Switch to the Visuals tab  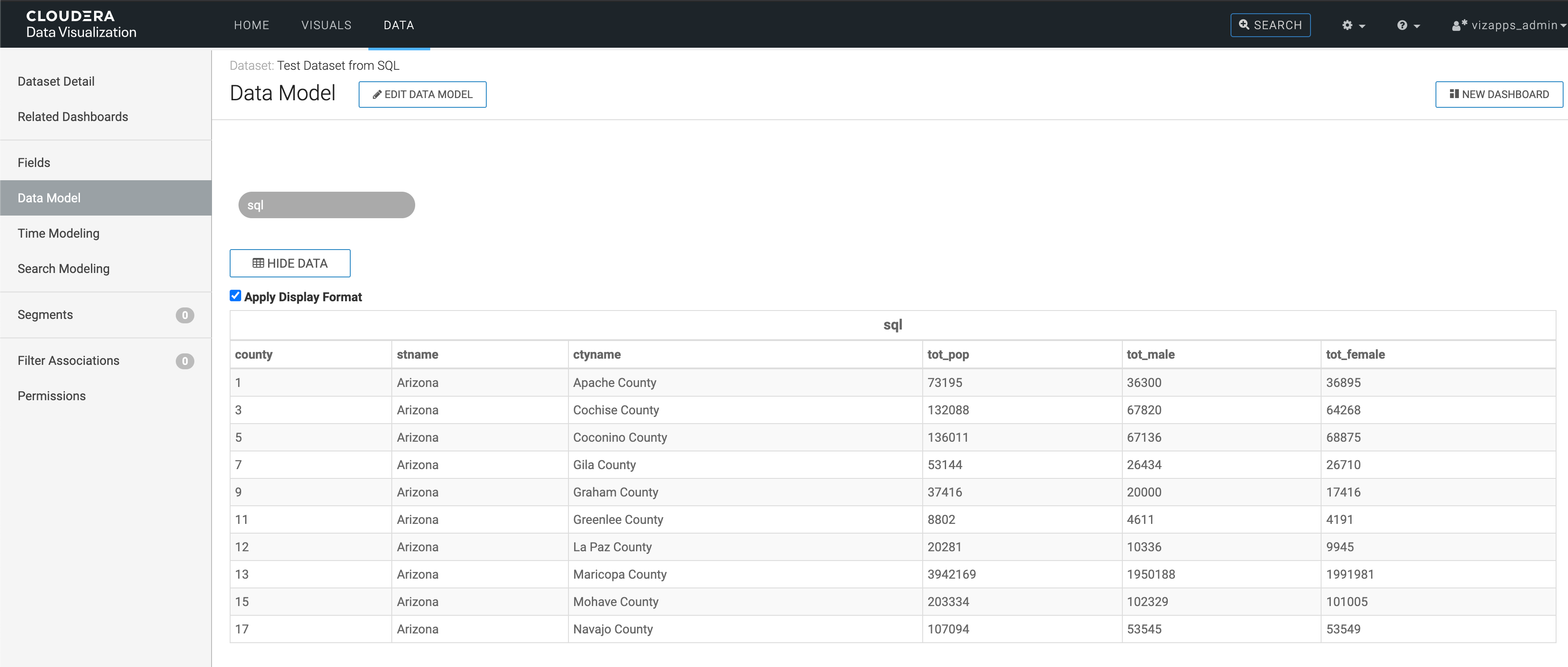coord(326,25)
